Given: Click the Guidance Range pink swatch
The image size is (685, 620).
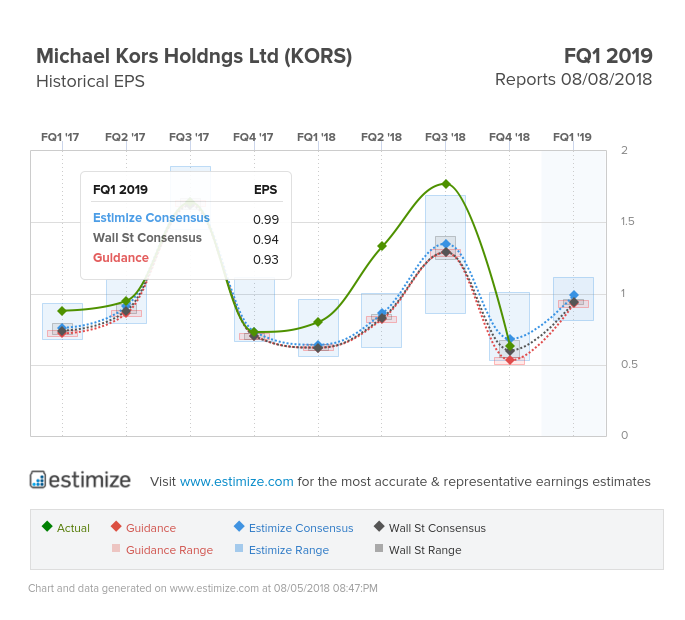Looking at the screenshot, I should (116, 548).
